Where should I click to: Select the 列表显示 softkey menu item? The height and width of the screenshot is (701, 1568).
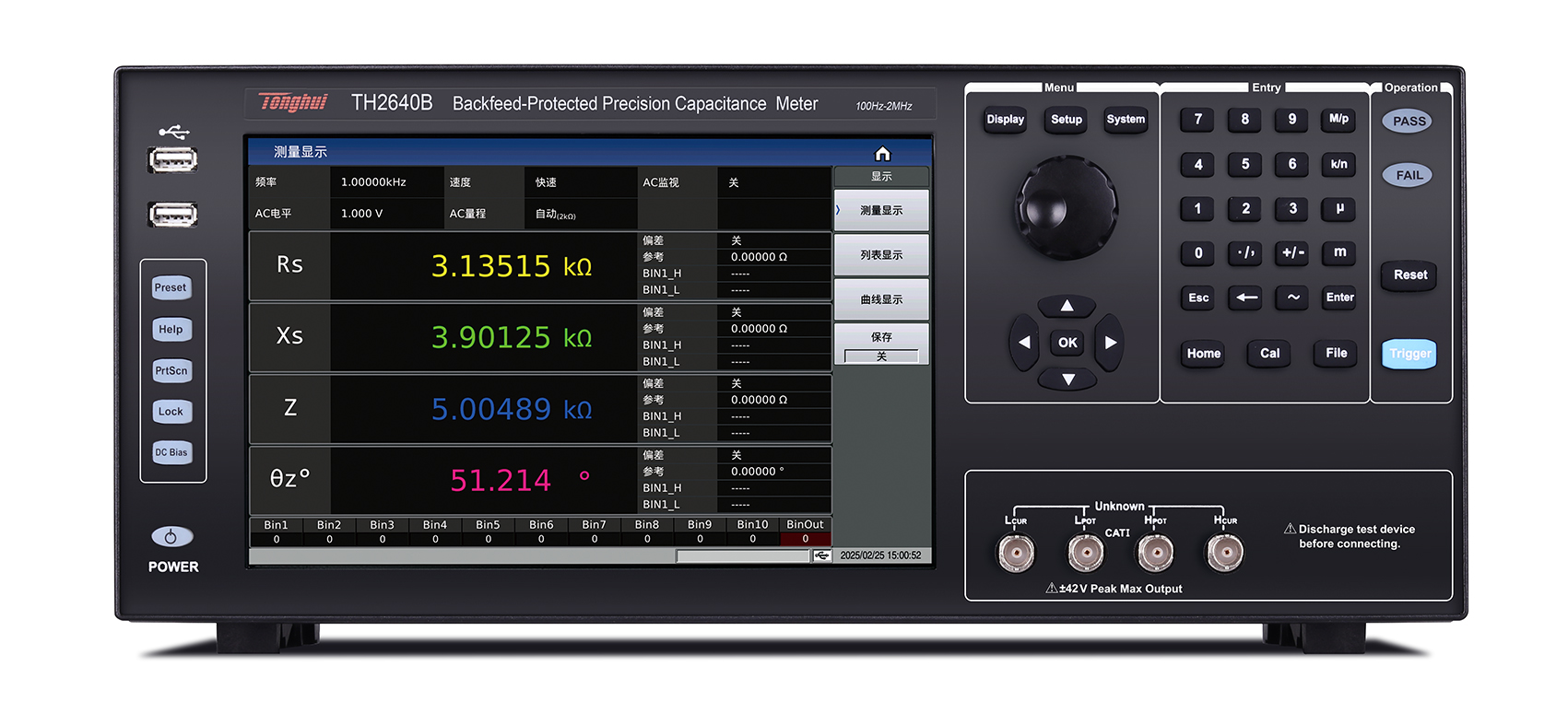[x=881, y=255]
